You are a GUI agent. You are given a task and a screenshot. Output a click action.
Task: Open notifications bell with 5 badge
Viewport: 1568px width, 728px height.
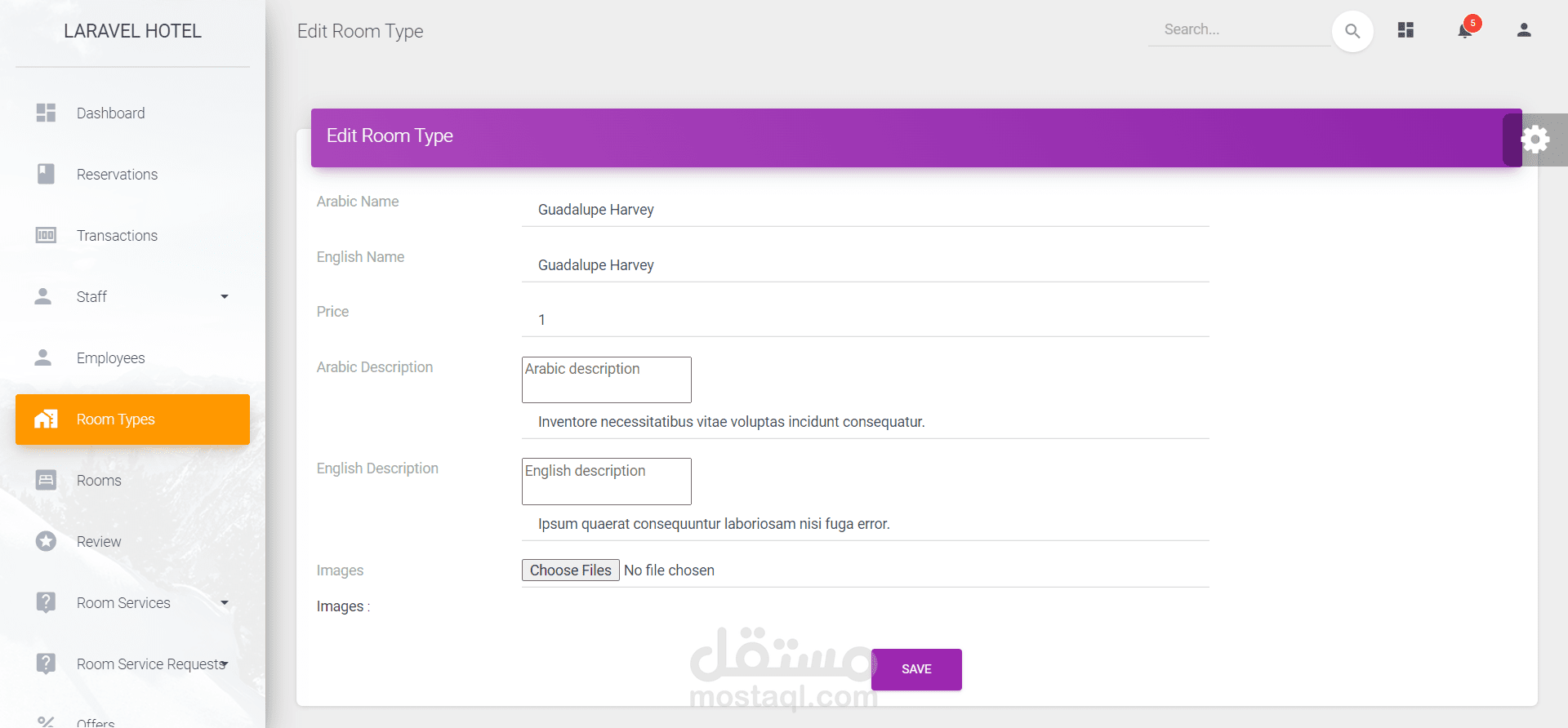click(x=1466, y=30)
